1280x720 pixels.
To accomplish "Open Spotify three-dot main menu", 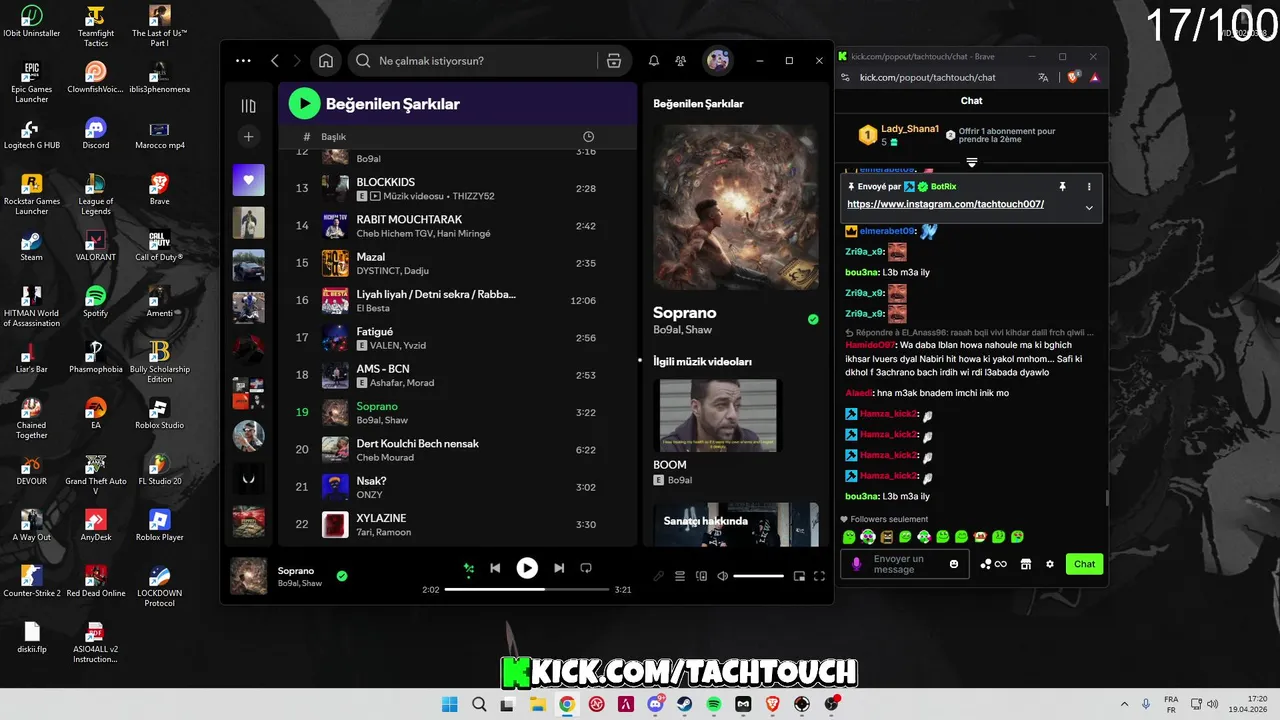I will [243, 61].
